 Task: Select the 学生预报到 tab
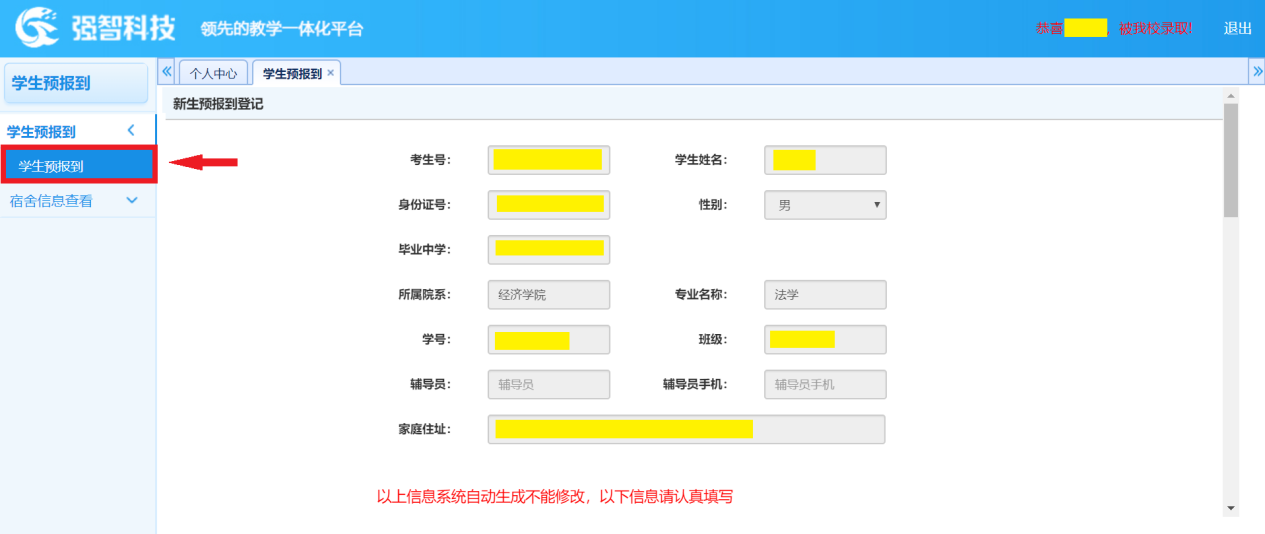point(292,74)
